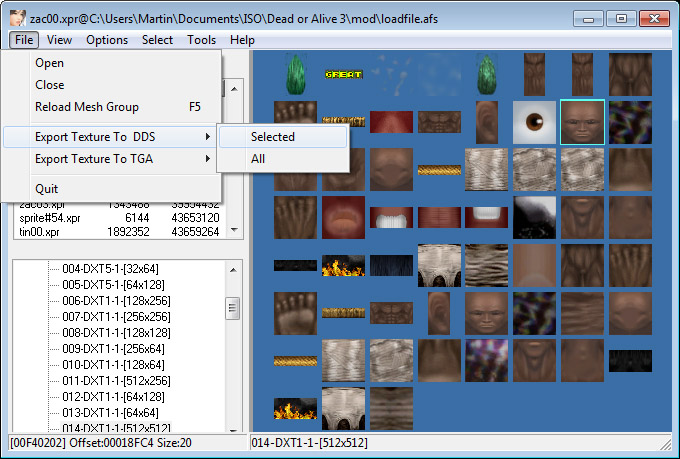This screenshot has height=459, width=680.
Task: Pick All in the DDS export submenu
Action: pyautogui.click(x=283, y=159)
